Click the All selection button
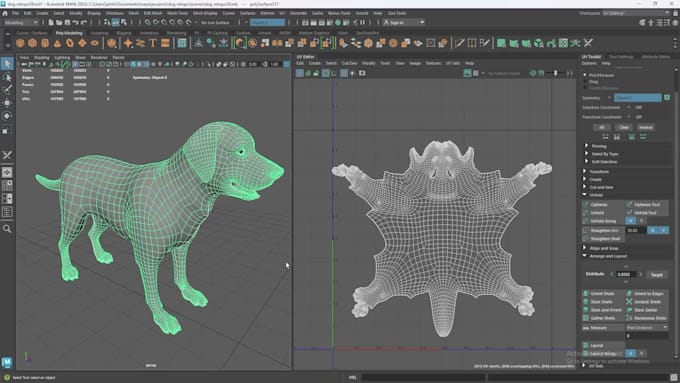Screen dimensions: 680x383 [x=602, y=128]
